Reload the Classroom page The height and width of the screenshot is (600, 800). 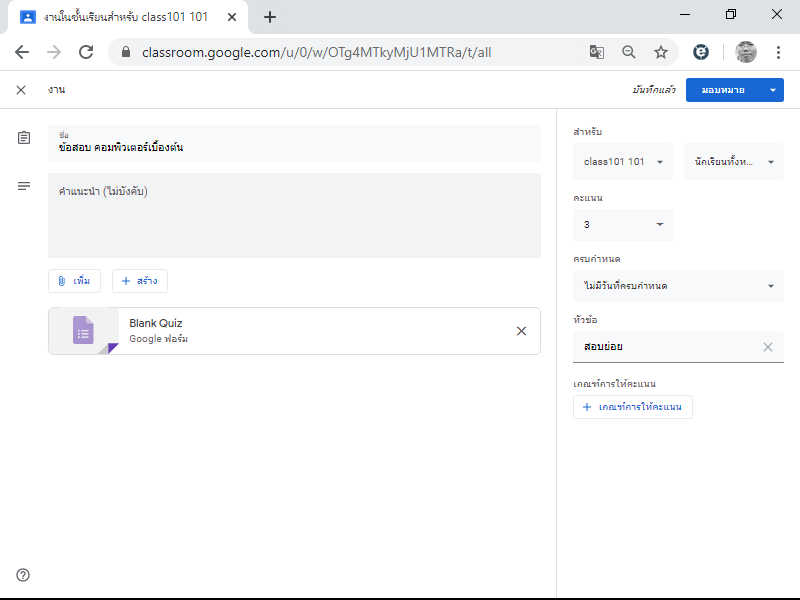(86, 52)
